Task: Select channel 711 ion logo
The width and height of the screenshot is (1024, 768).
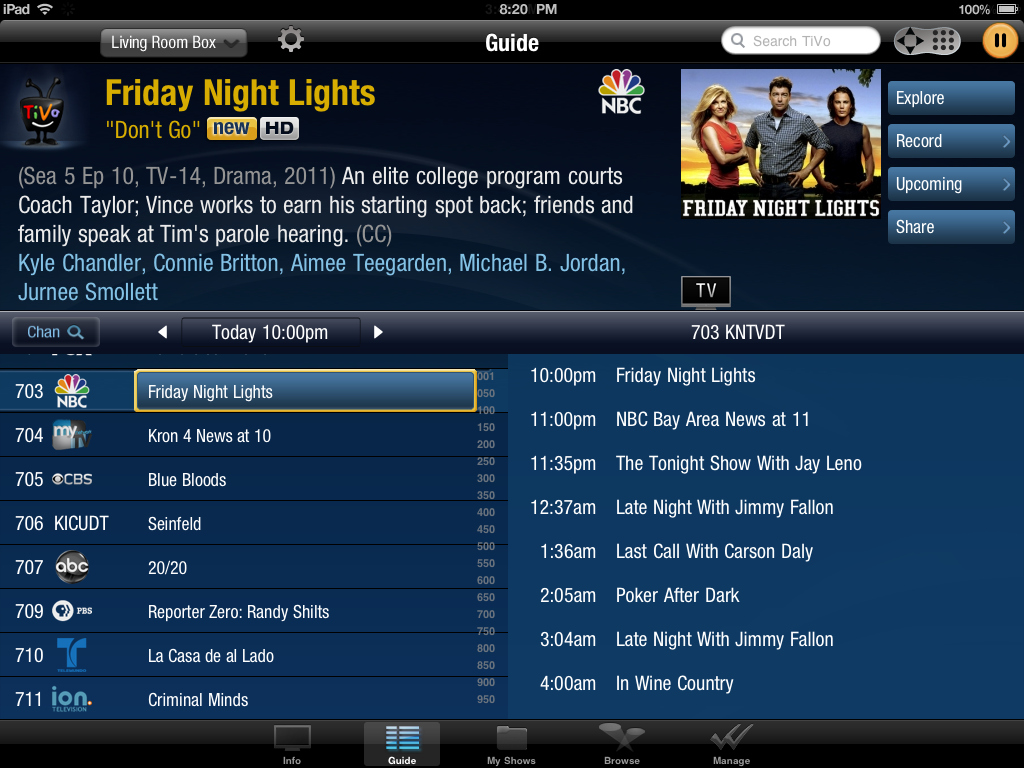Action: [71, 699]
